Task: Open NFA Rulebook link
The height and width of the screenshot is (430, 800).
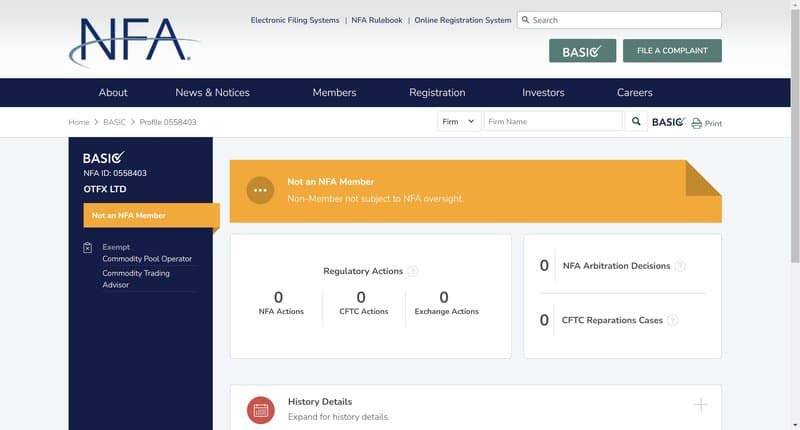Action: click(377, 20)
